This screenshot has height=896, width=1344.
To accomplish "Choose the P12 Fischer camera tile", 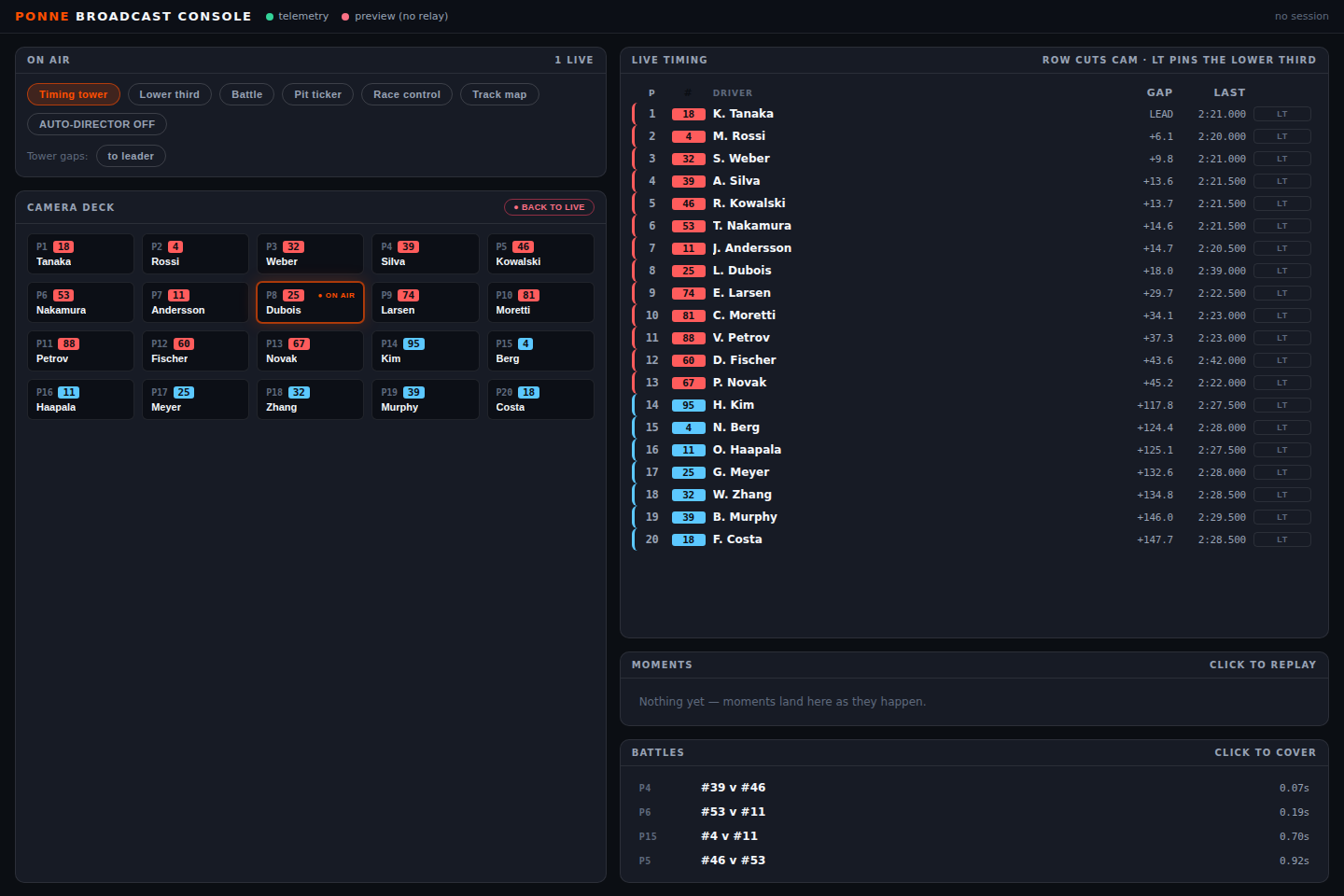I will (195, 351).
